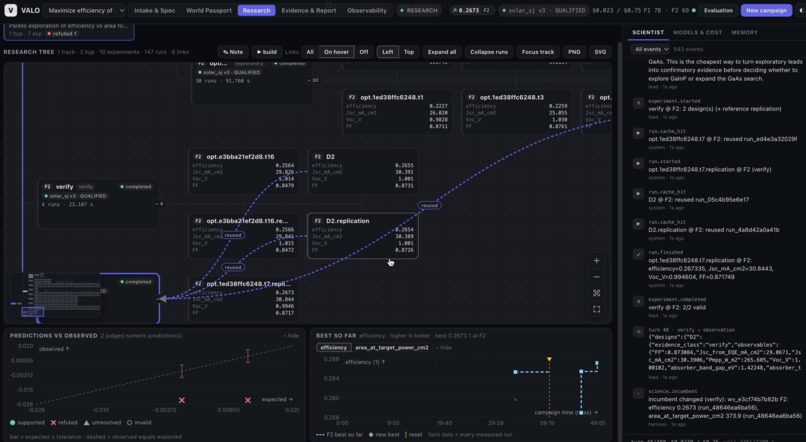Export the tree as SVG
806x442 pixels.
(x=600, y=52)
